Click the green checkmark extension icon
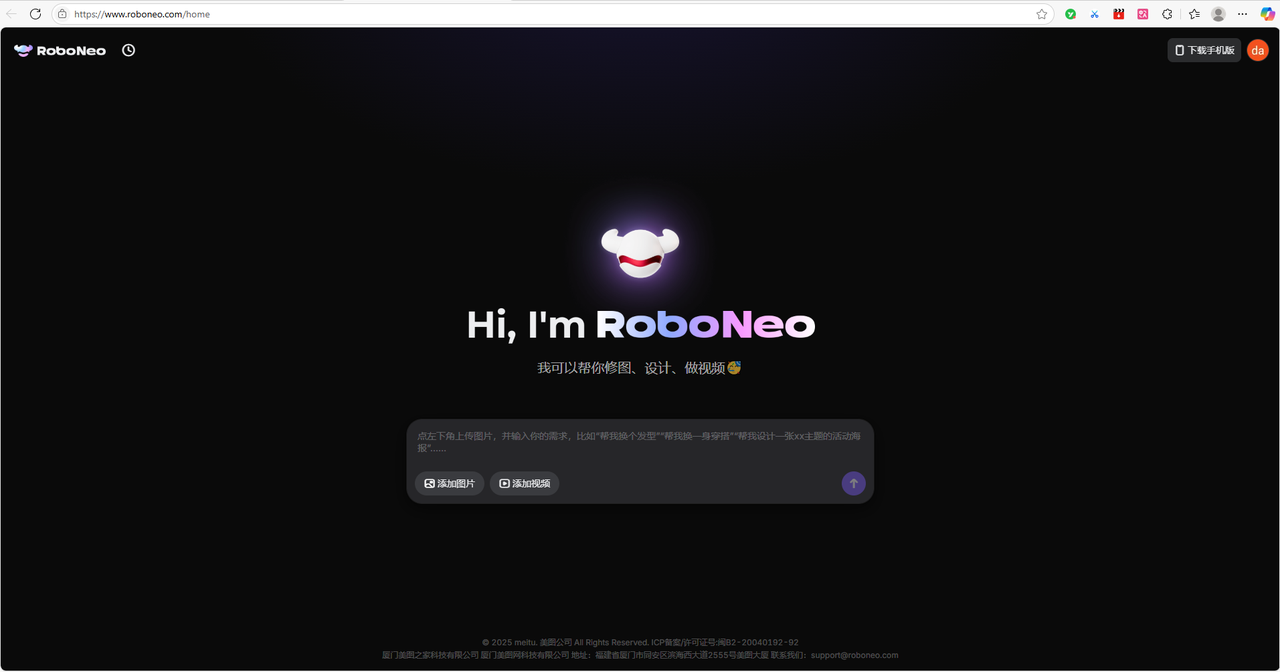This screenshot has height=672, width=1280. pos(1070,14)
